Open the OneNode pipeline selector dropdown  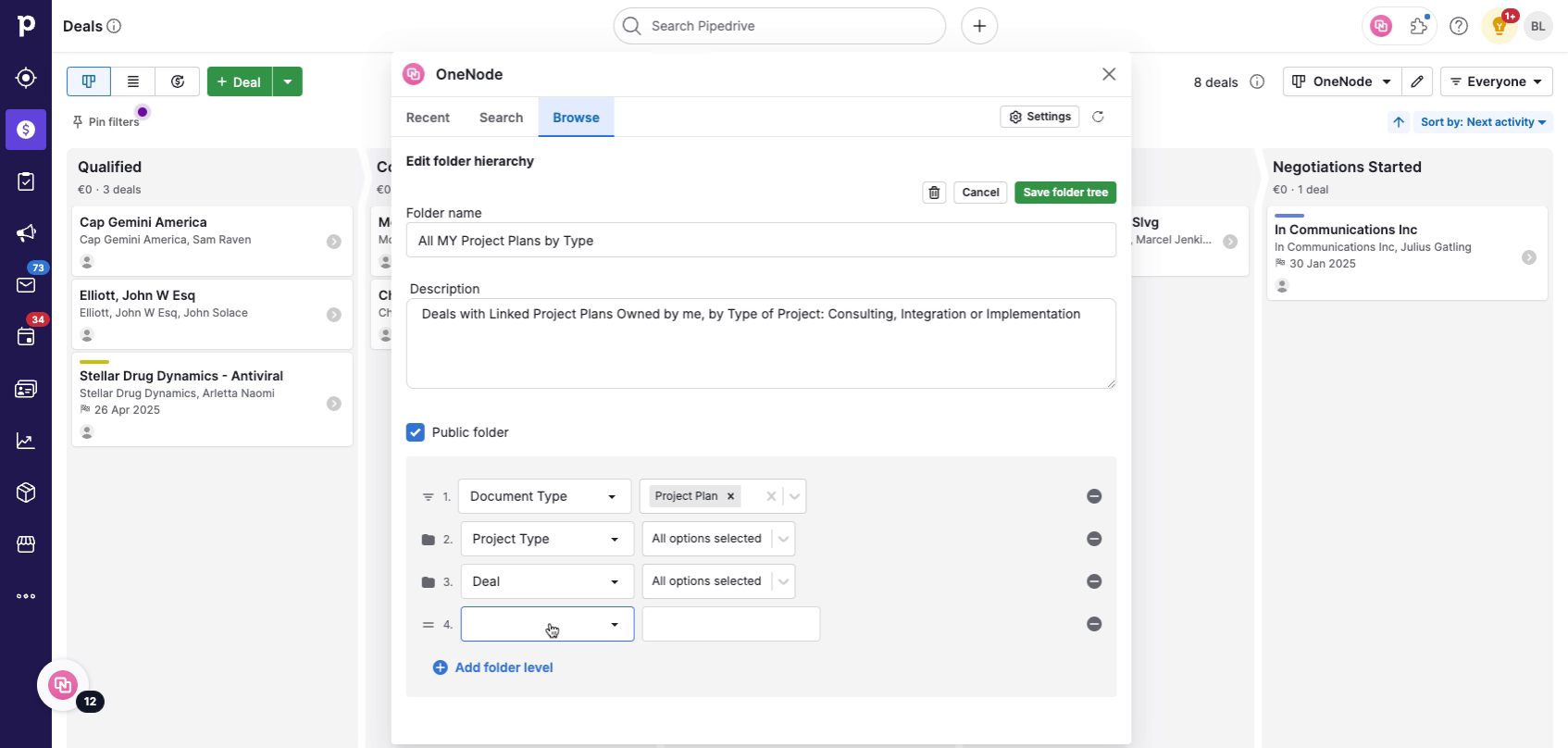click(1341, 81)
